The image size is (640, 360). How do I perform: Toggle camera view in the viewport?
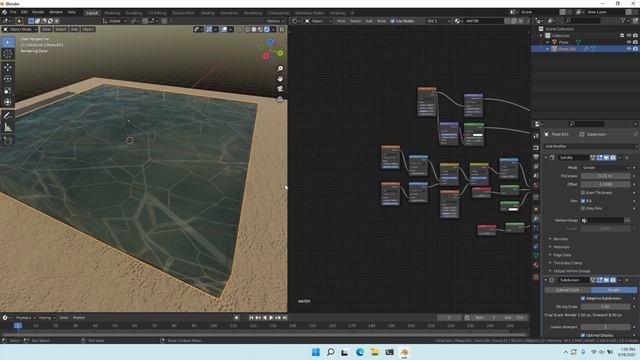click(280, 89)
